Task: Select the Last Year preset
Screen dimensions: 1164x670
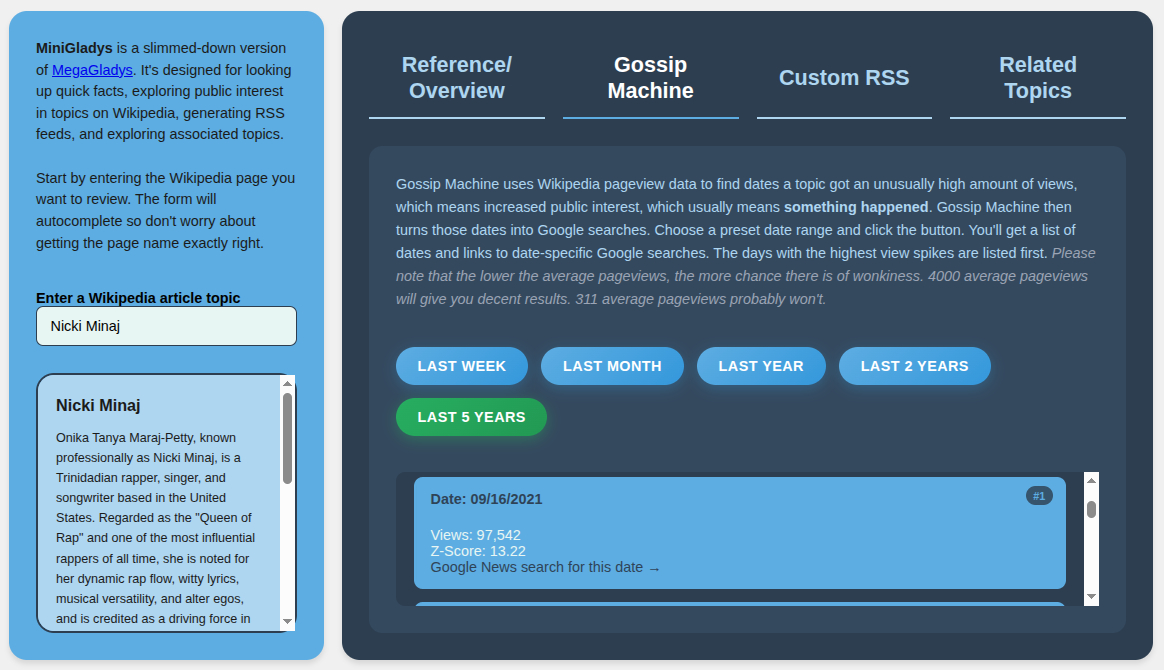Action: tap(760, 366)
